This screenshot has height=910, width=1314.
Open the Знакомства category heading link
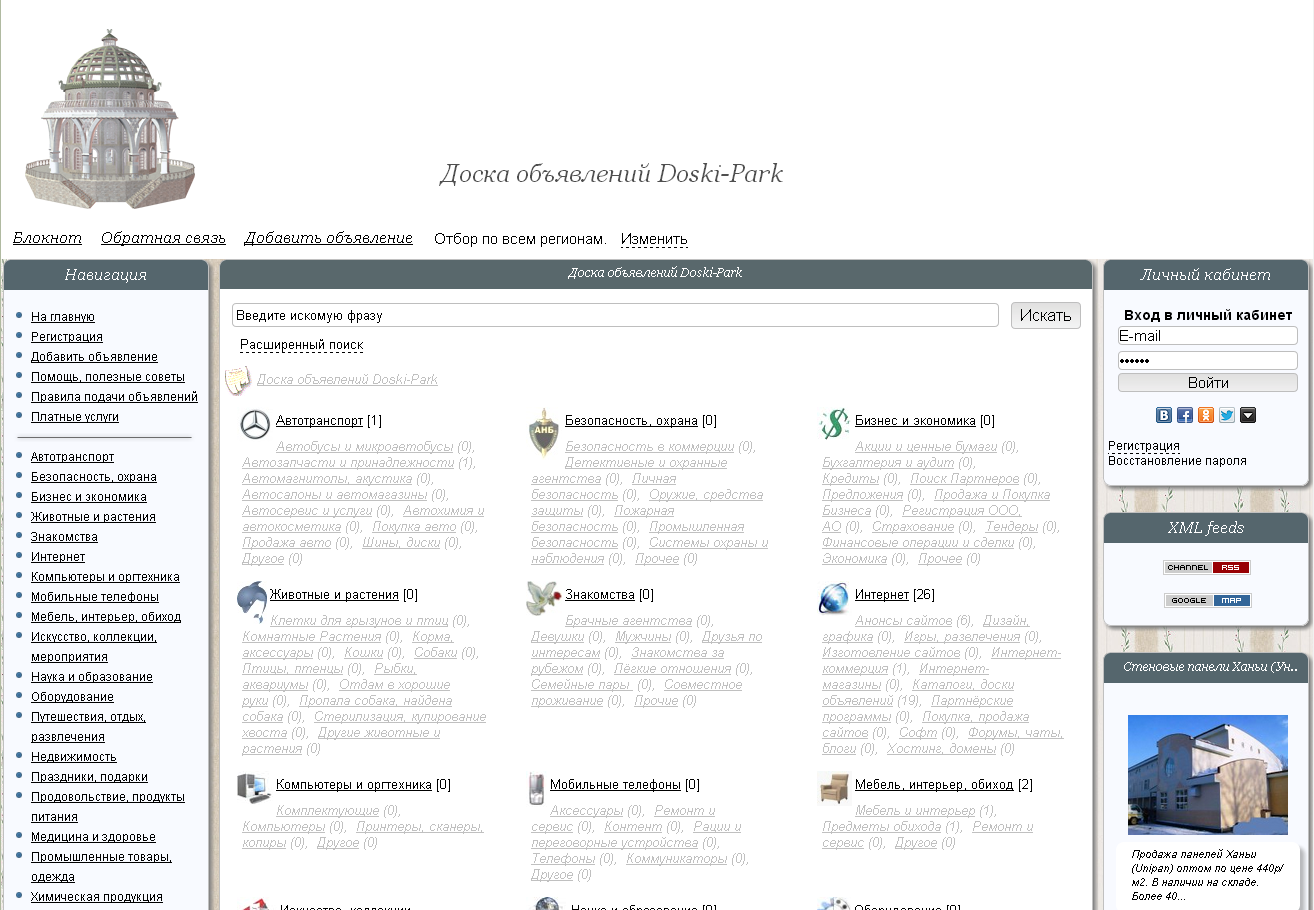[x=600, y=595]
